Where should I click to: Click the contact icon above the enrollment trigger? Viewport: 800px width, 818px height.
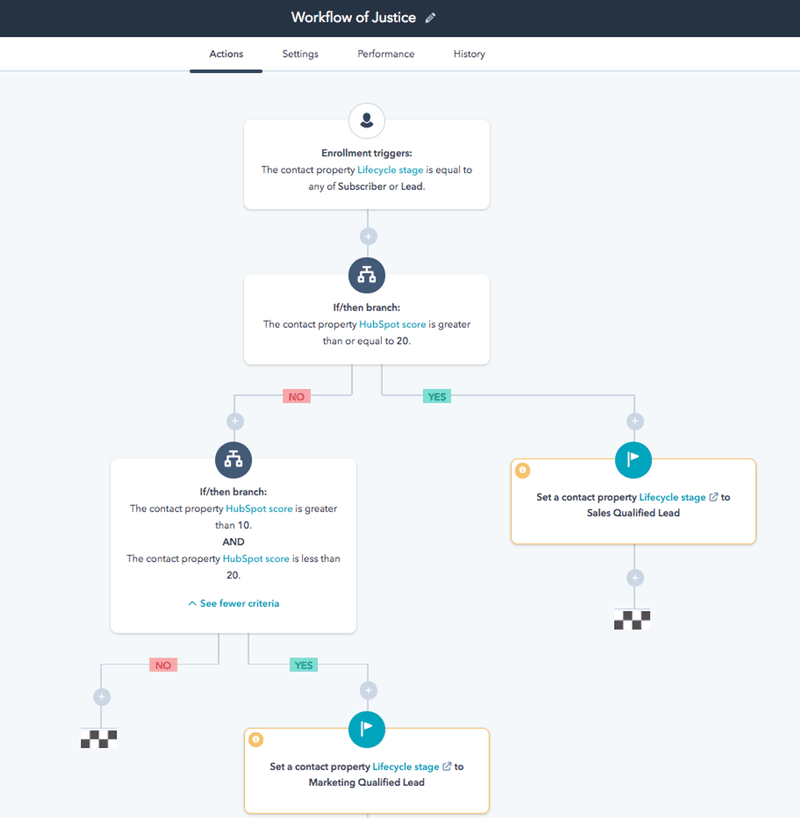tap(367, 120)
